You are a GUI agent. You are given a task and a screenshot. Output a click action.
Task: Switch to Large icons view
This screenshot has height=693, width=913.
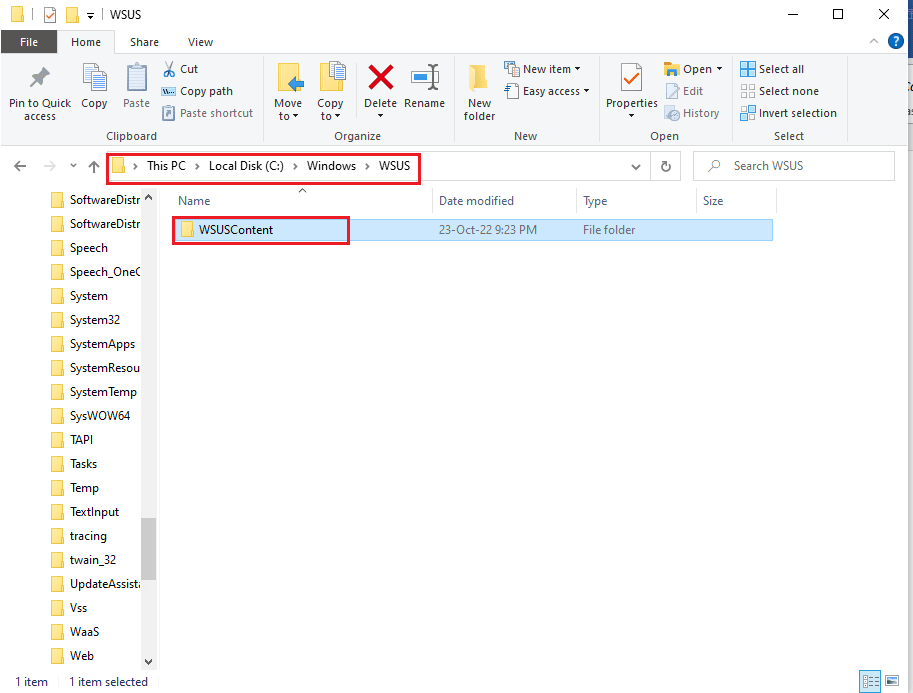click(x=892, y=681)
